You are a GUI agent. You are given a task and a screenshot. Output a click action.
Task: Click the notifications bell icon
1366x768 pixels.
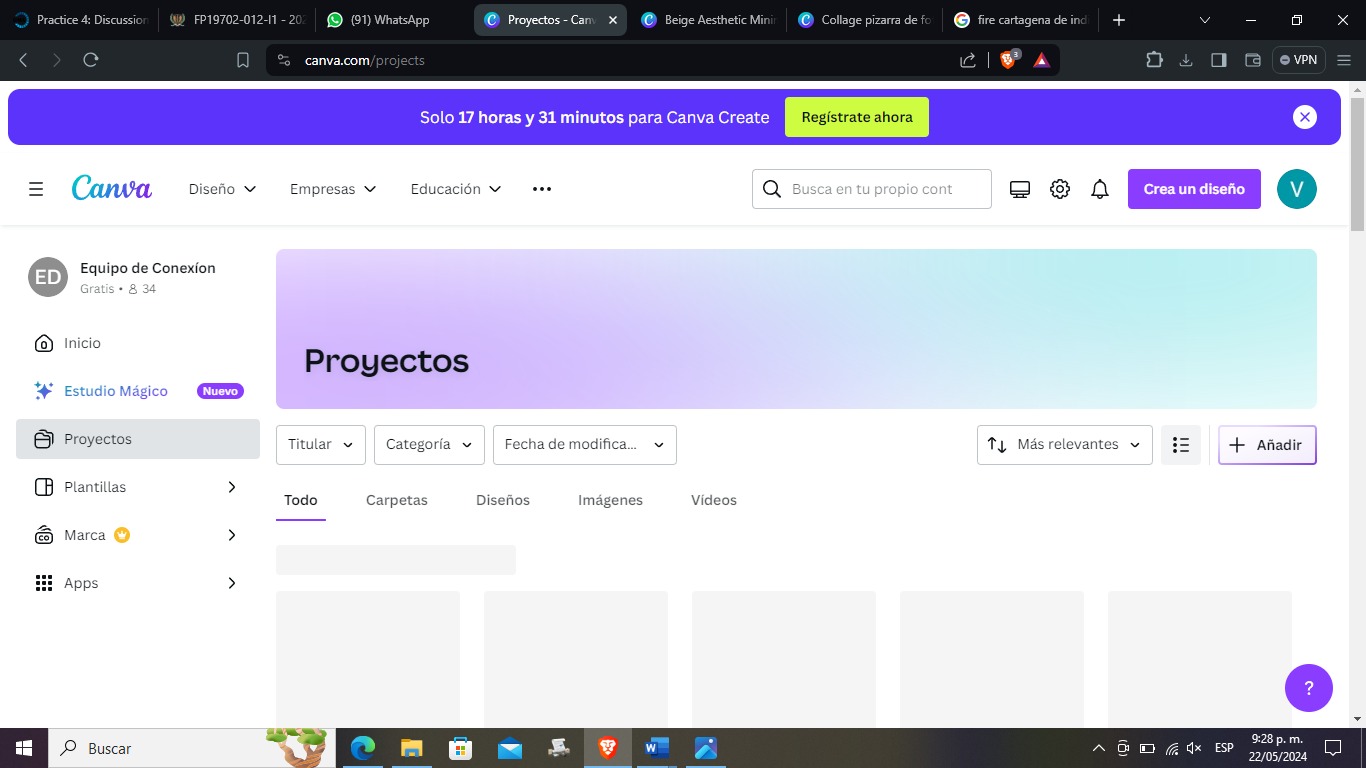(1100, 189)
